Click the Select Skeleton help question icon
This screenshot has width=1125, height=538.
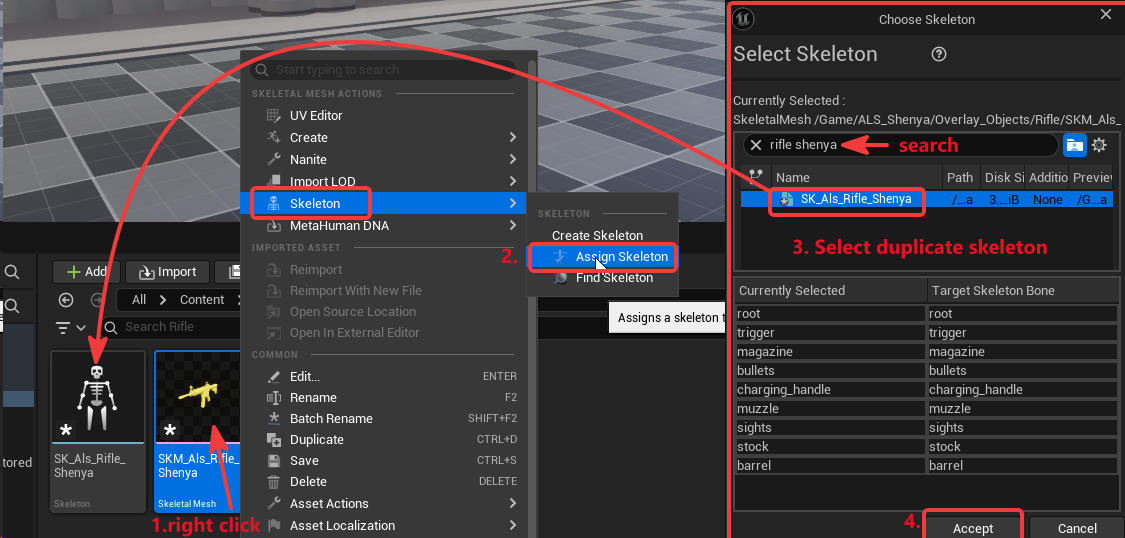click(938, 55)
